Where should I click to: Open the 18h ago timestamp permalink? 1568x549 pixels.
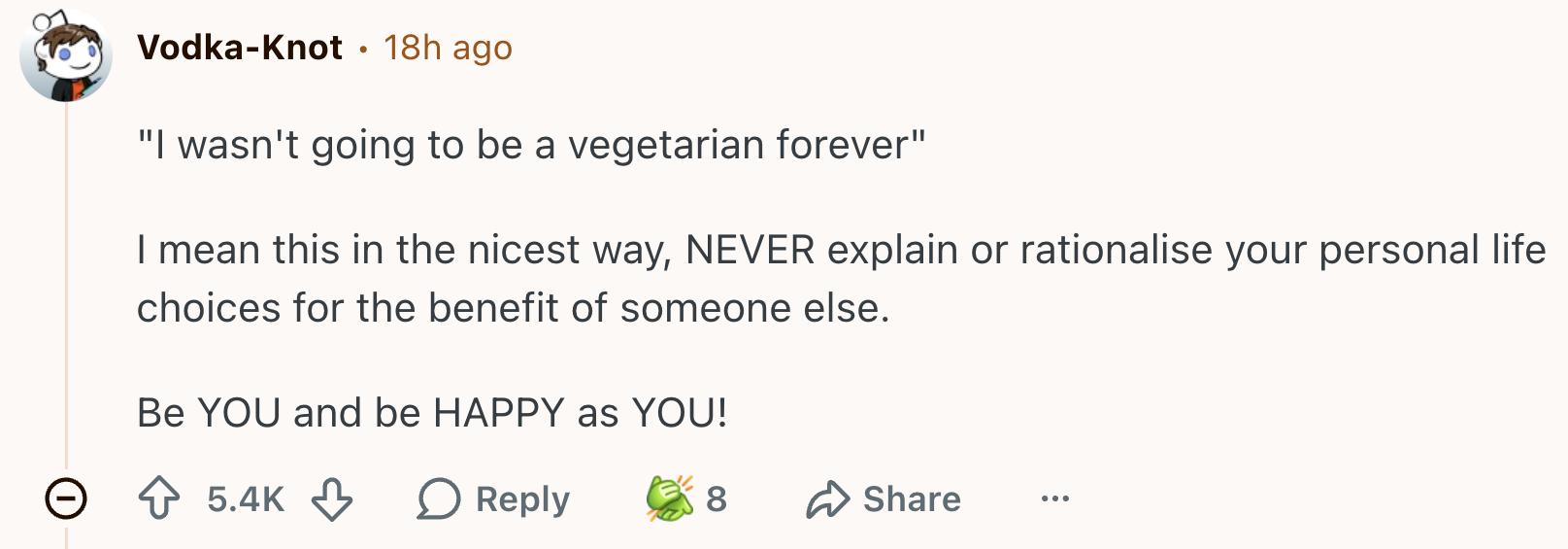448,47
